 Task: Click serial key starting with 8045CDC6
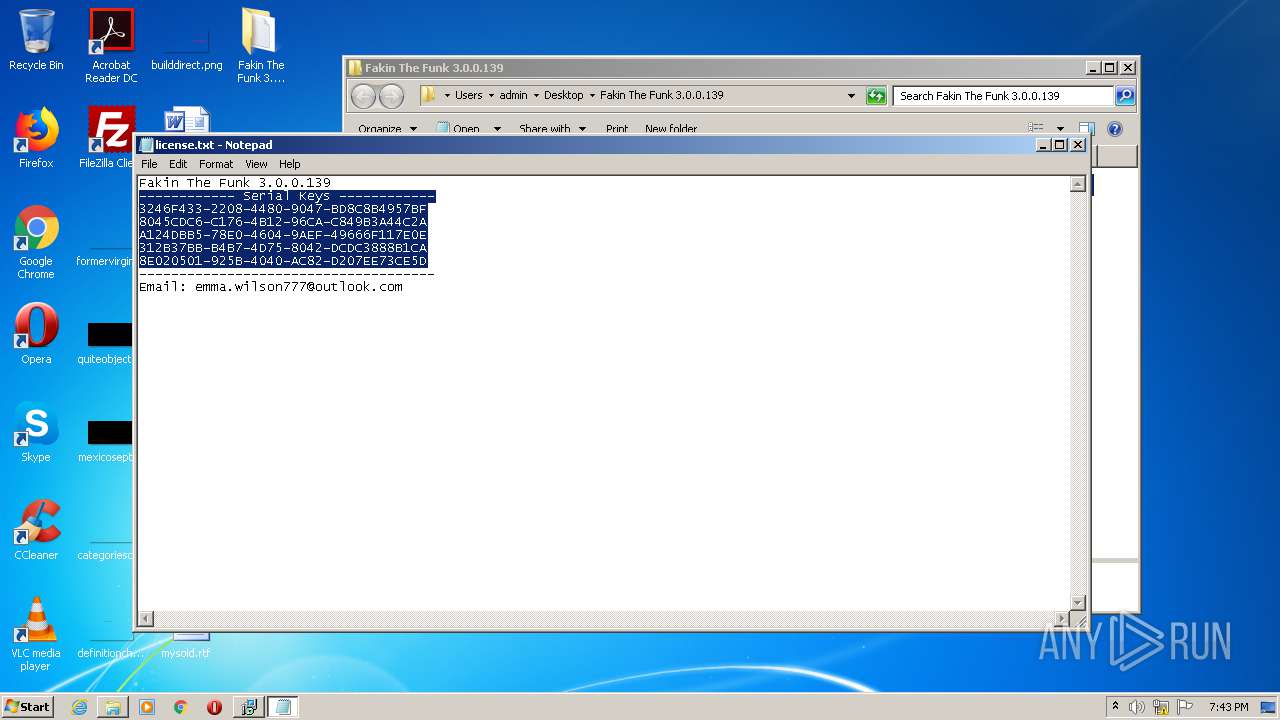[283, 222]
